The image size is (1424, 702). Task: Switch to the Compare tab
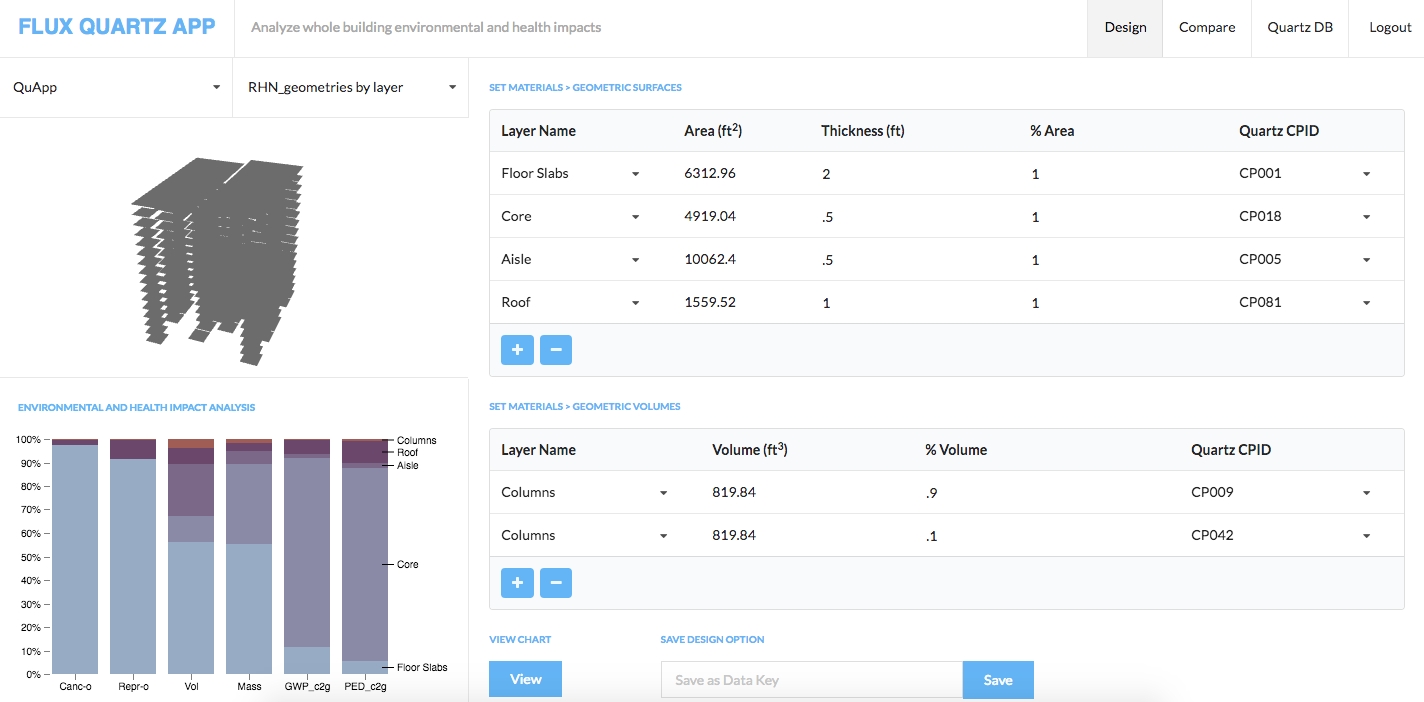(x=1207, y=28)
